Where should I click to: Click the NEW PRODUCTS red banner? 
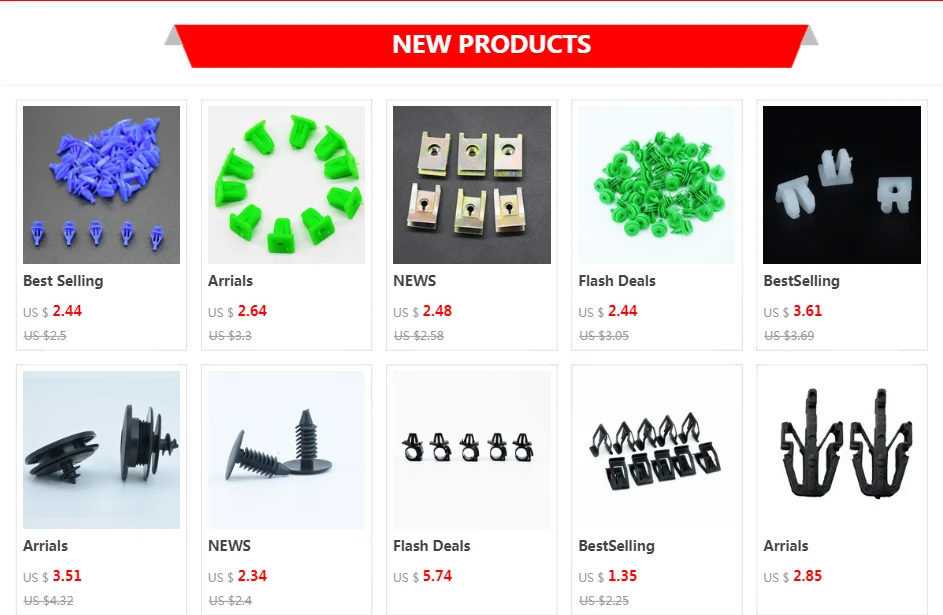[x=491, y=46]
